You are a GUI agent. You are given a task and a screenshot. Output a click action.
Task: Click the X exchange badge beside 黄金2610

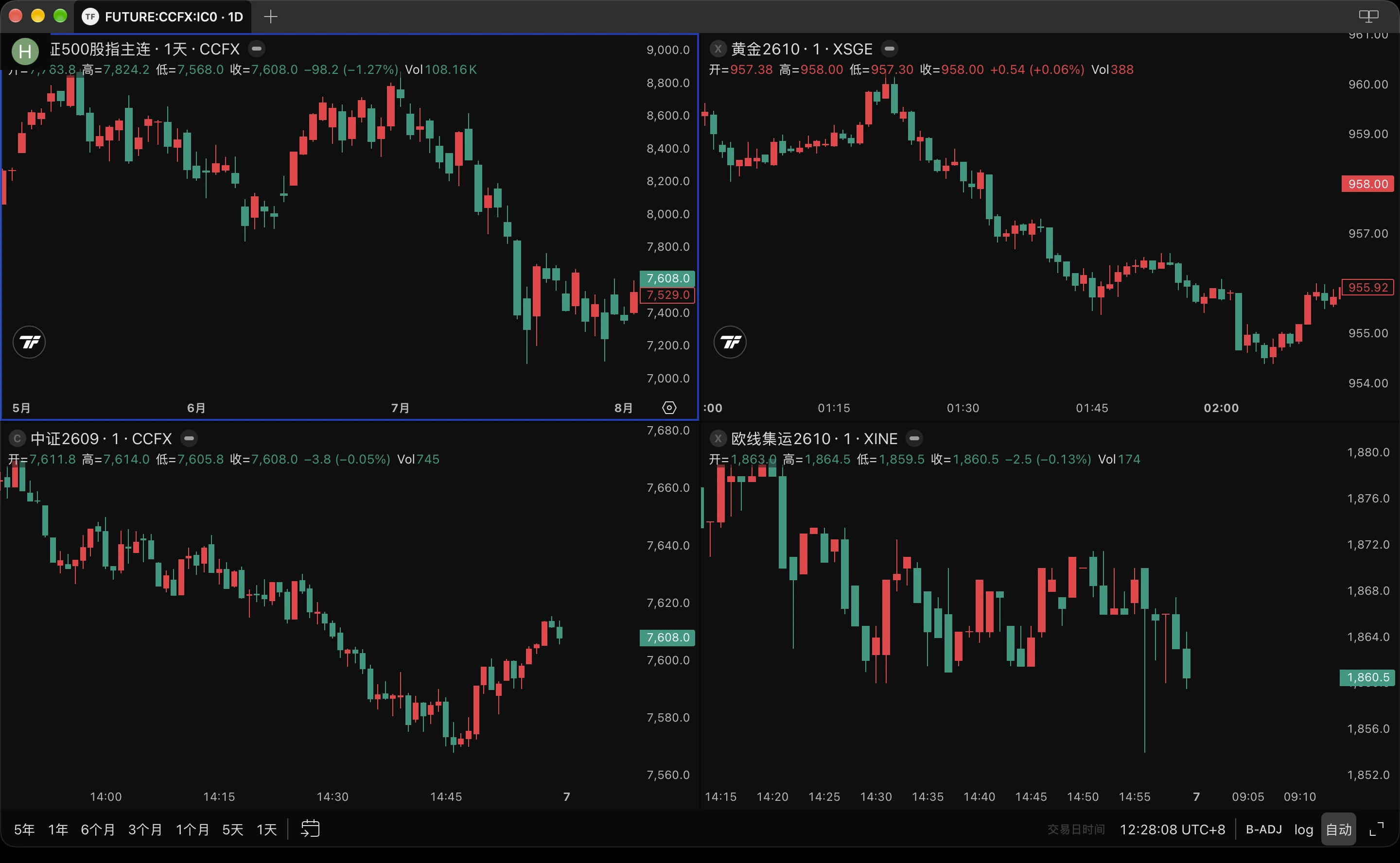(x=717, y=49)
